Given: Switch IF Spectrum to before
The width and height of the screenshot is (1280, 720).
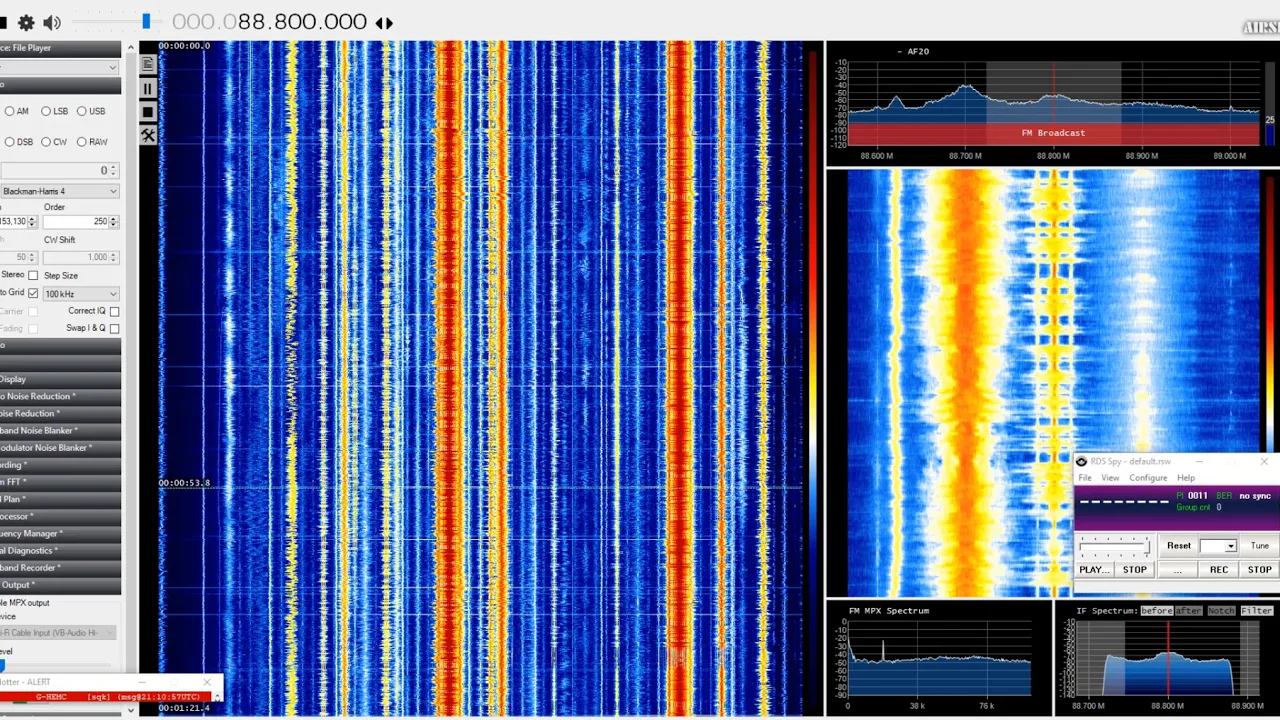Looking at the screenshot, I should point(1156,610).
